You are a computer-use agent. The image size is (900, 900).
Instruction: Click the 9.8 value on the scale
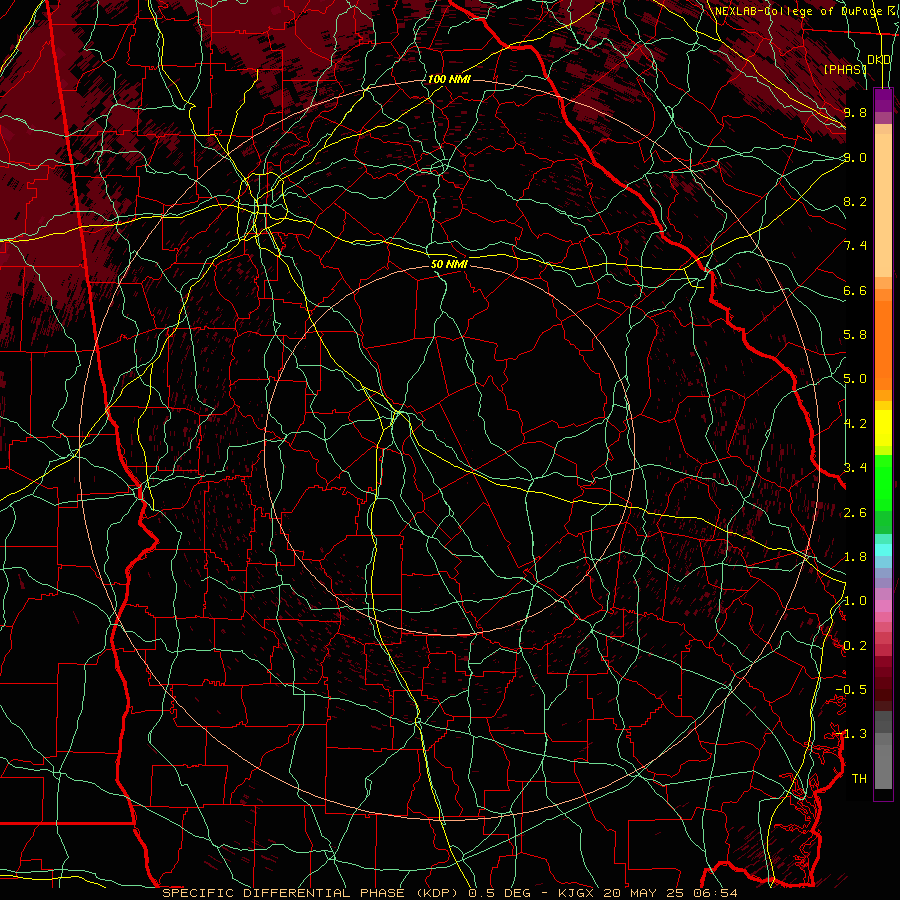click(855, 112)
